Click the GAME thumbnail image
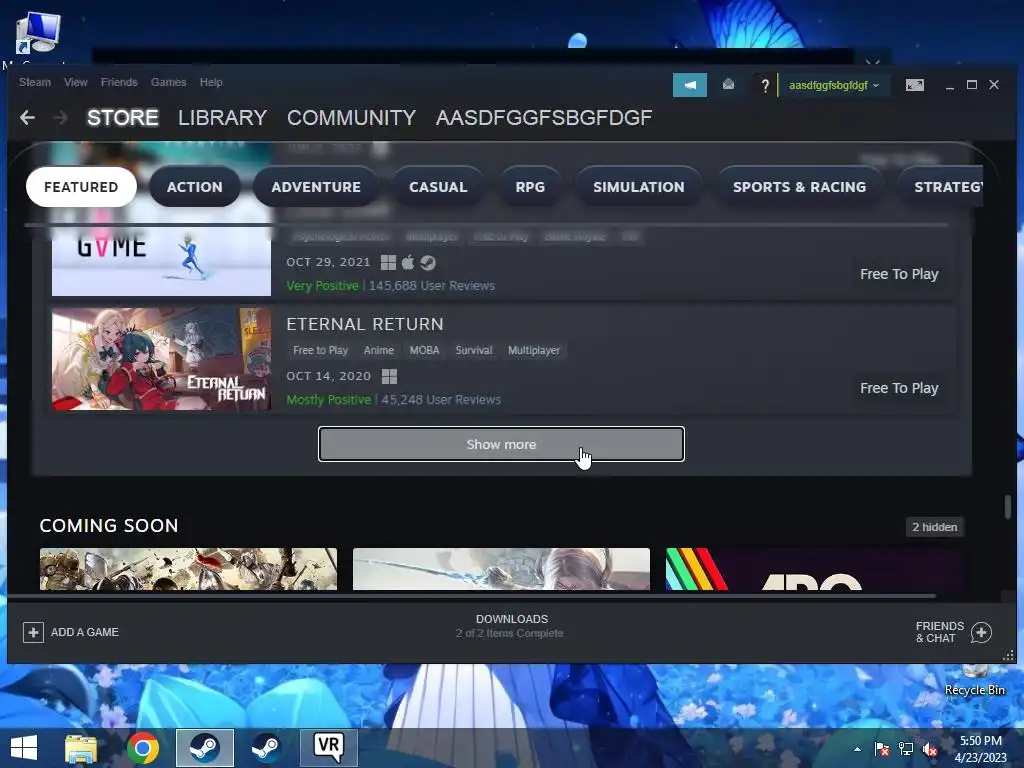The height and width of the screenshot is (768, 1024). pos(161,260)
